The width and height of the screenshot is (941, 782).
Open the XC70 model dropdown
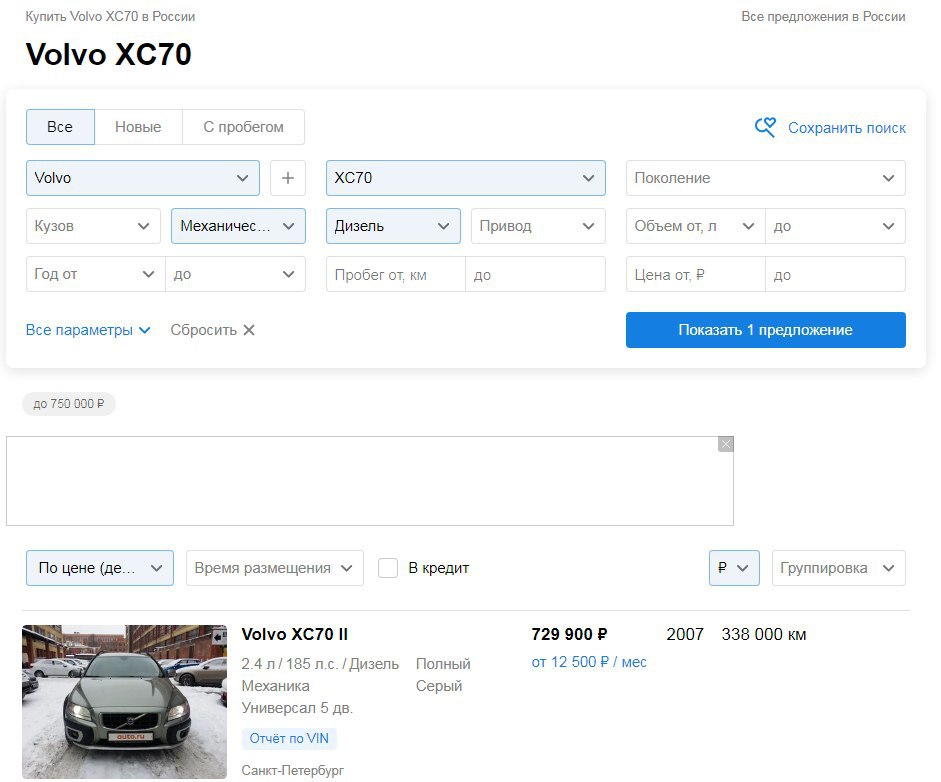466,178
